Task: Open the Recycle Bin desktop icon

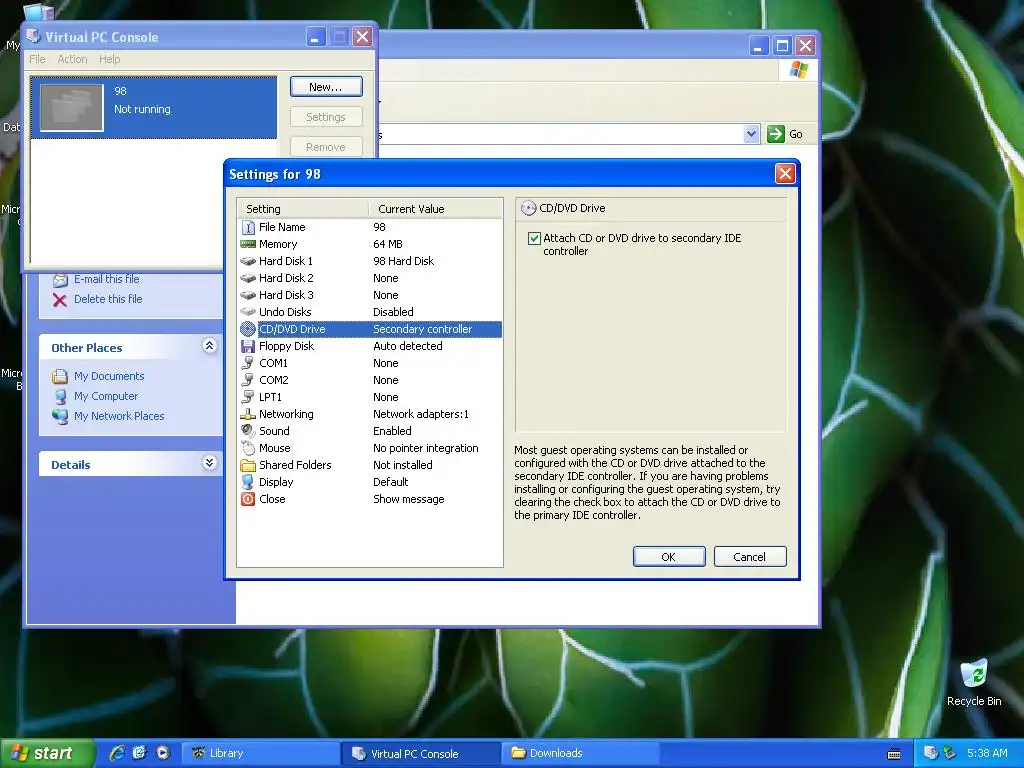Action: 974,675
